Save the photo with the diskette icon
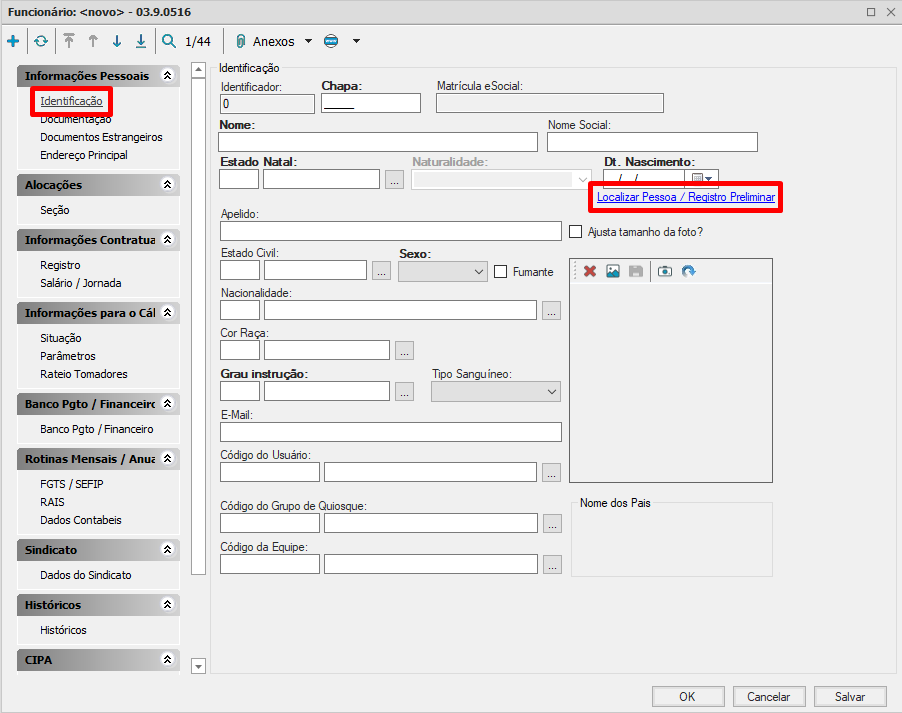The width and height of the screenshot is (902, 713). [x=636, y=271]
